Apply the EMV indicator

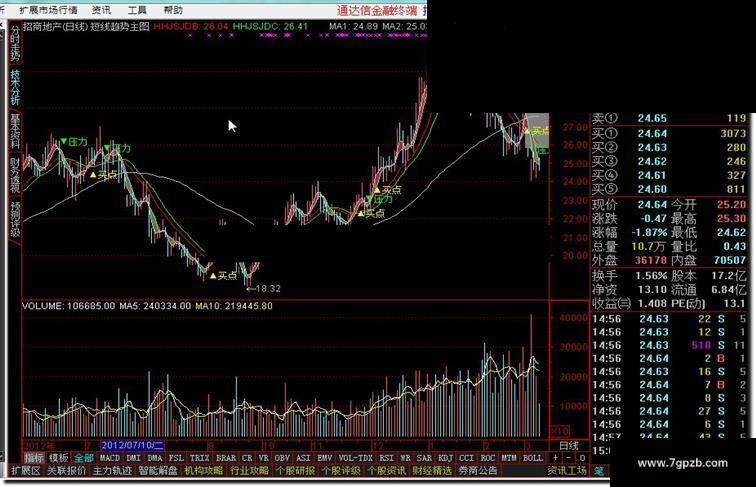pos(324,458)
